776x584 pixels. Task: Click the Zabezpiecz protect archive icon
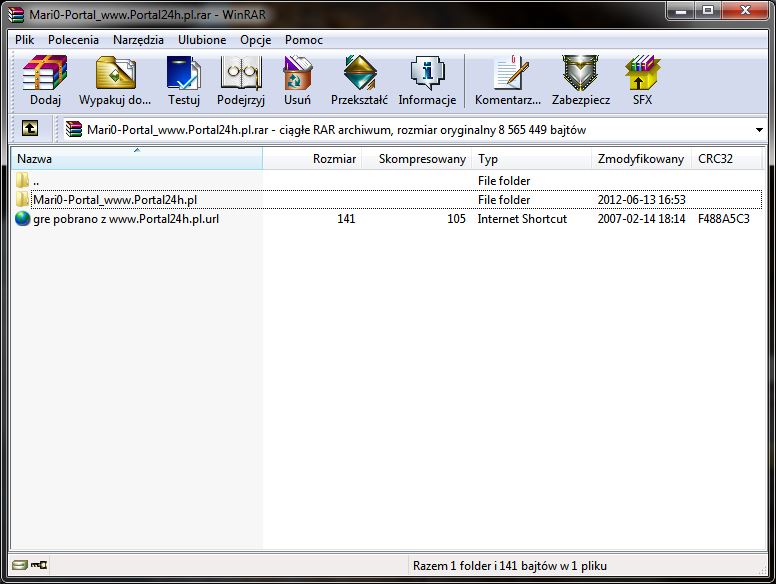581,73
